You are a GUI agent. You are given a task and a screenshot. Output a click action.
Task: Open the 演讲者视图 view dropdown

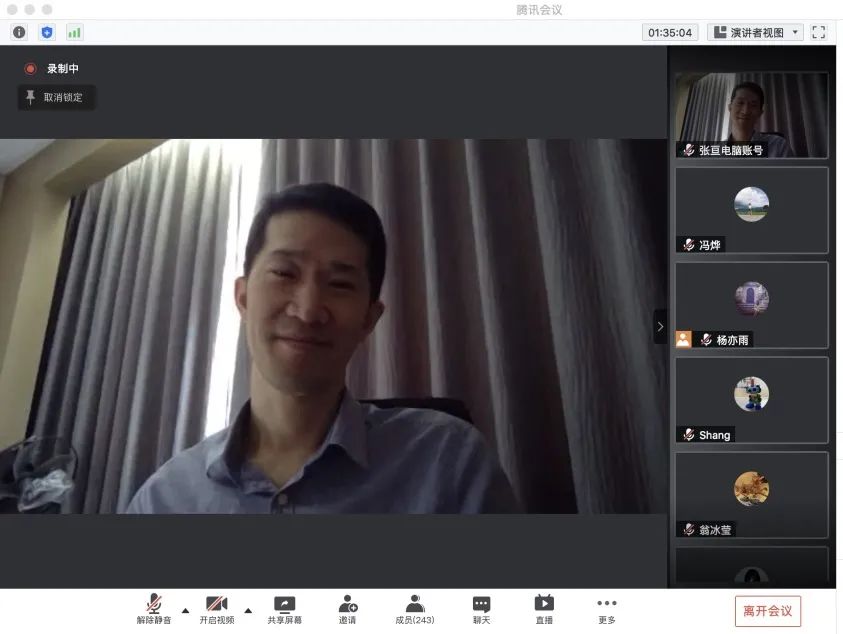(755, 32)
